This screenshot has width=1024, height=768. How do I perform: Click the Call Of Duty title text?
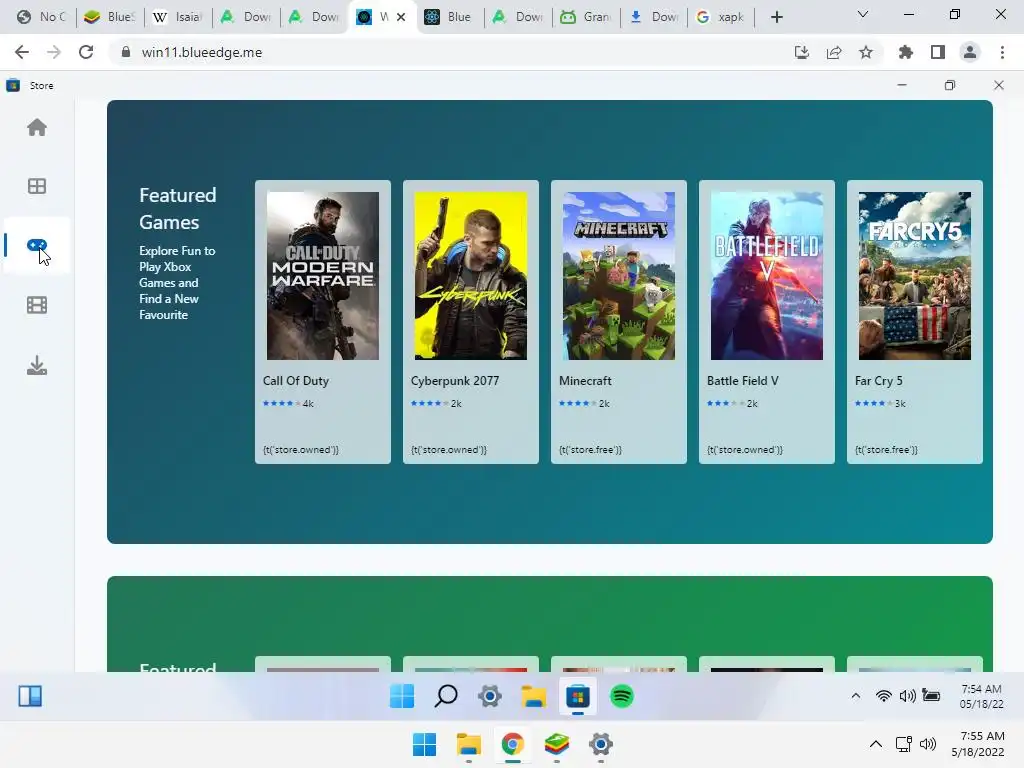[x=296, y=381]
